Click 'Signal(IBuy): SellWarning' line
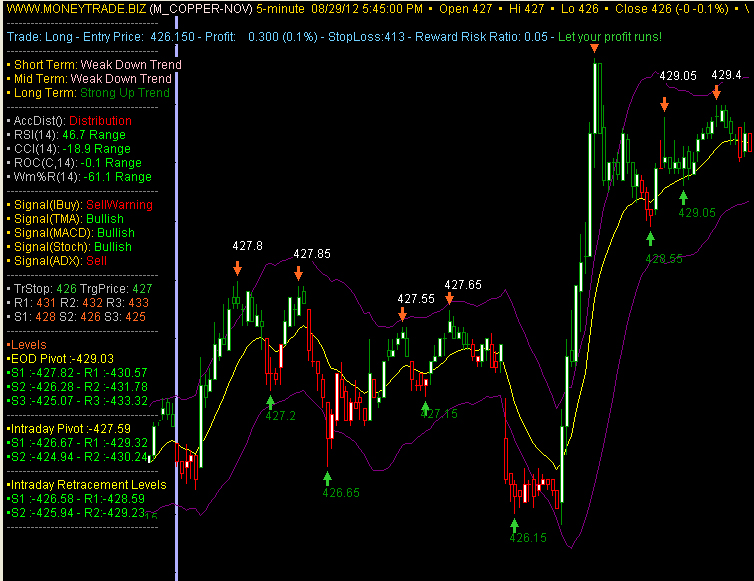 click(80, 204)
